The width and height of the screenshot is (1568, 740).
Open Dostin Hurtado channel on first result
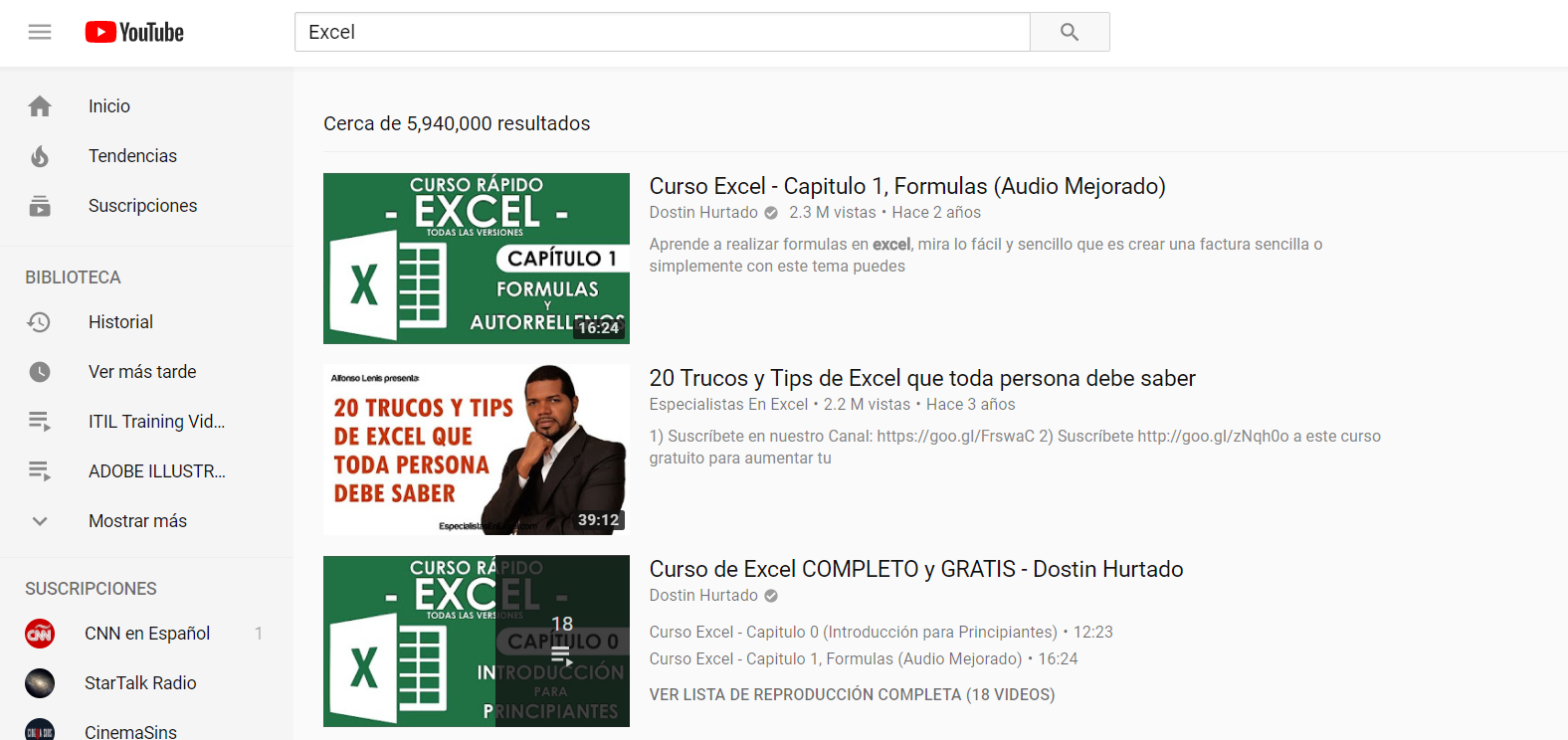click(703, 213)
